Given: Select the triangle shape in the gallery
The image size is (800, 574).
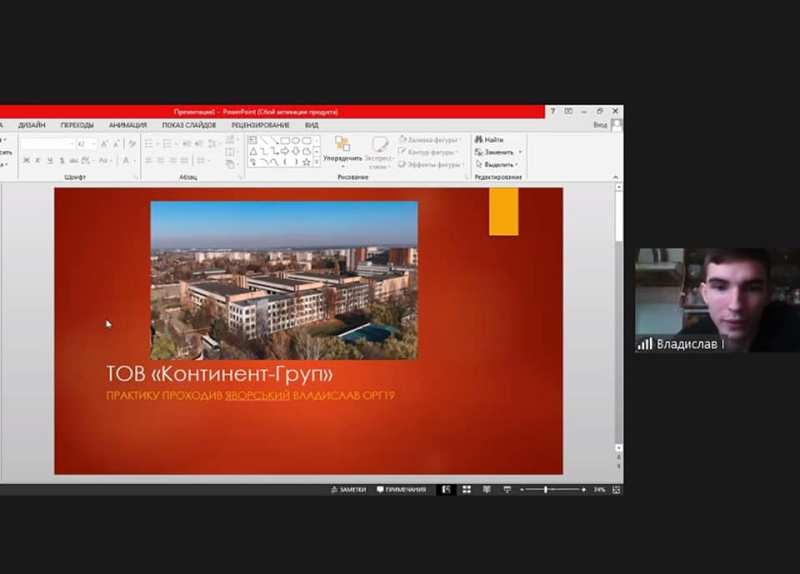Looking at the screenshot, I should pos(253,152).
